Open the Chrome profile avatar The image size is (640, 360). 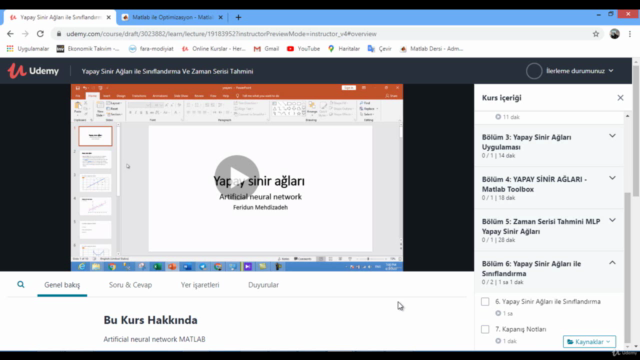[x=615, y=34]
